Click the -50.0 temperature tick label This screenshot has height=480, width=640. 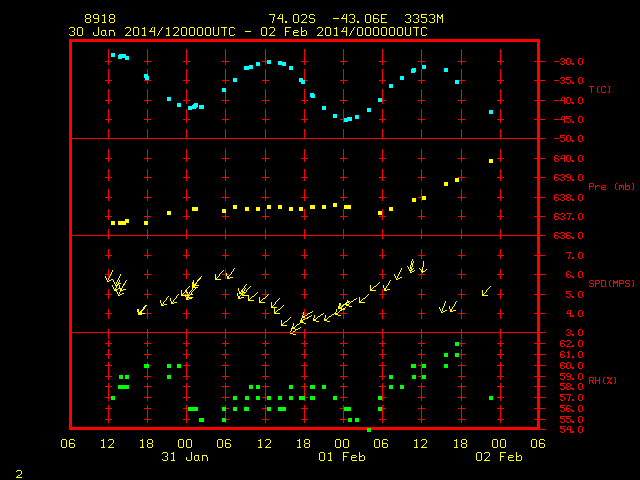568,139
